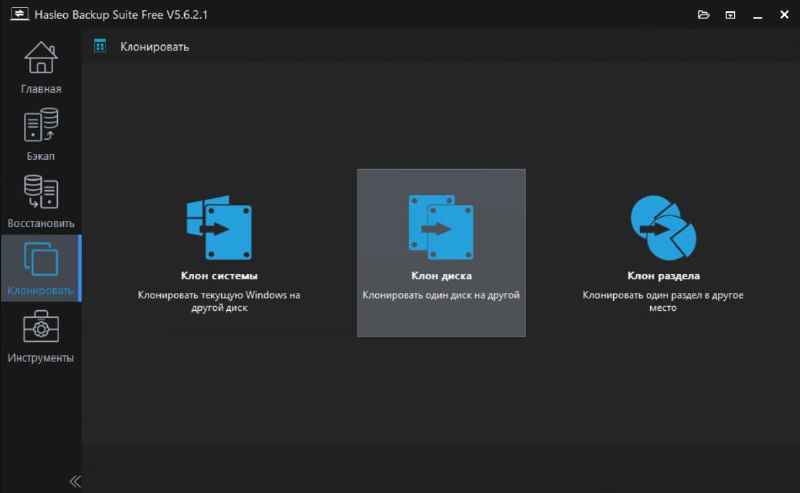Screen dimensions: 800x493
Task: Select the Бэкап backup icon
Action: point(40,126)
